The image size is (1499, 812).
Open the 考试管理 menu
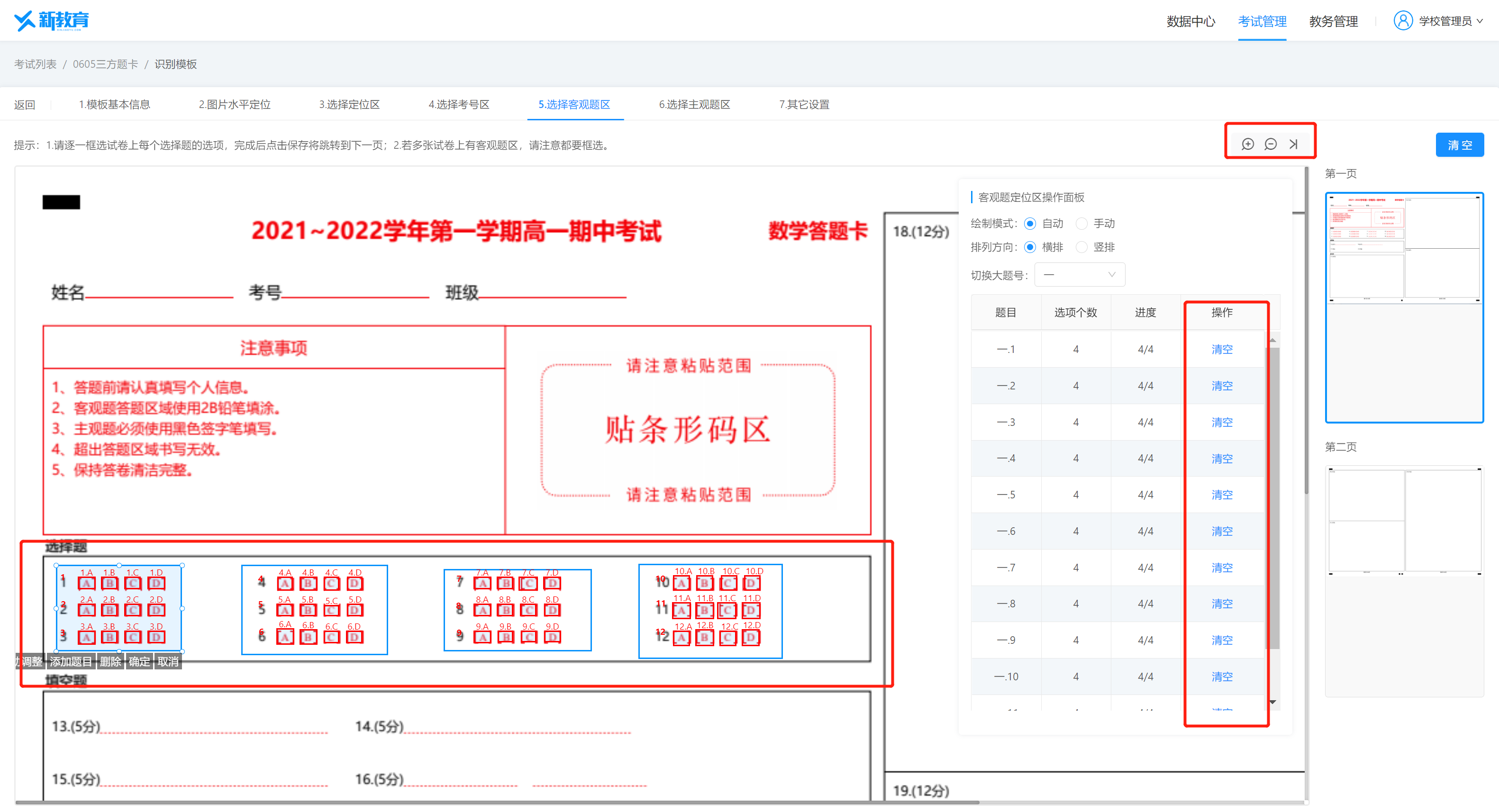pos(1262,21)
